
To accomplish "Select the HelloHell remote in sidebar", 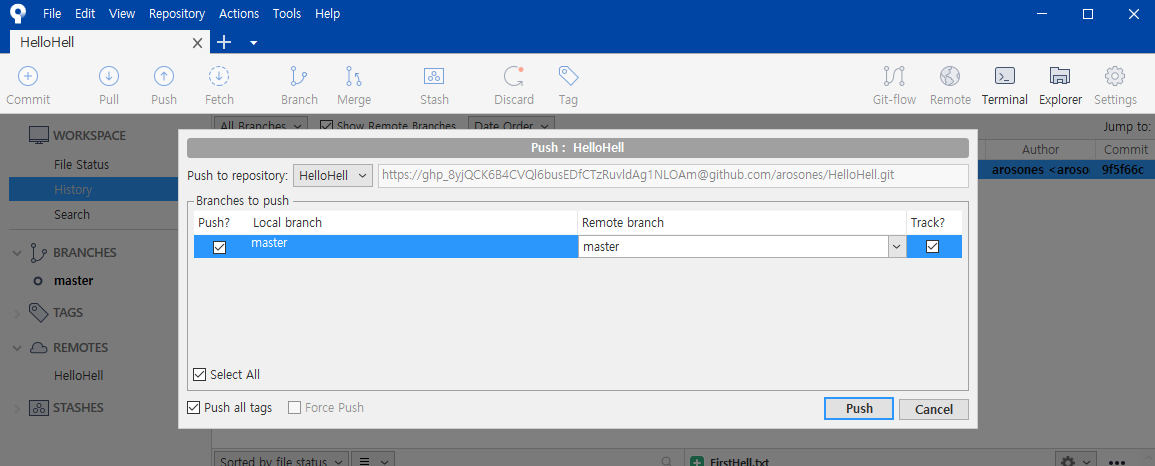I will [x=78, y=375].
